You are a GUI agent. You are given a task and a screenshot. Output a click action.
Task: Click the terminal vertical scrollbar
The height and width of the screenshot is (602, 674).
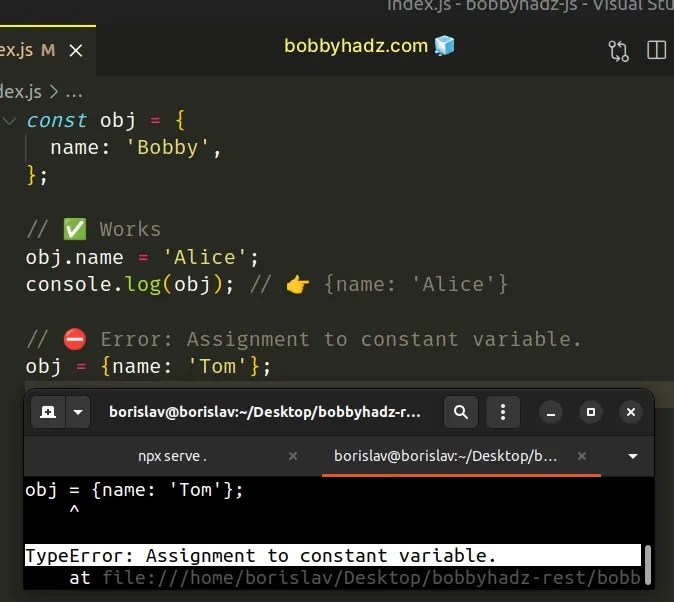648,565
